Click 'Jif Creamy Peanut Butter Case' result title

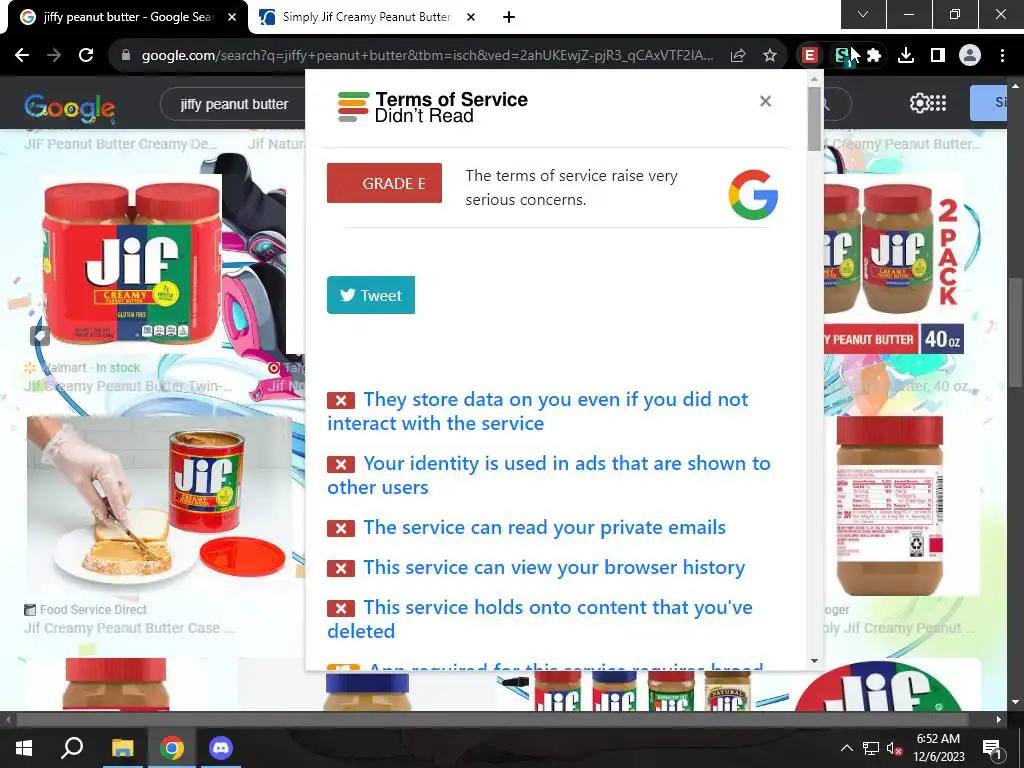pos(129,628)
